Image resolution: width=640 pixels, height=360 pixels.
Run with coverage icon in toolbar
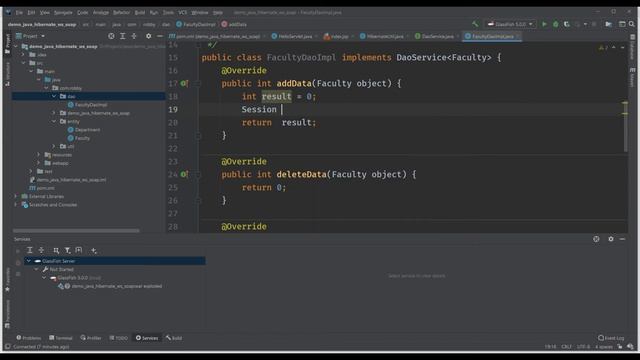[x=567, y=24]
